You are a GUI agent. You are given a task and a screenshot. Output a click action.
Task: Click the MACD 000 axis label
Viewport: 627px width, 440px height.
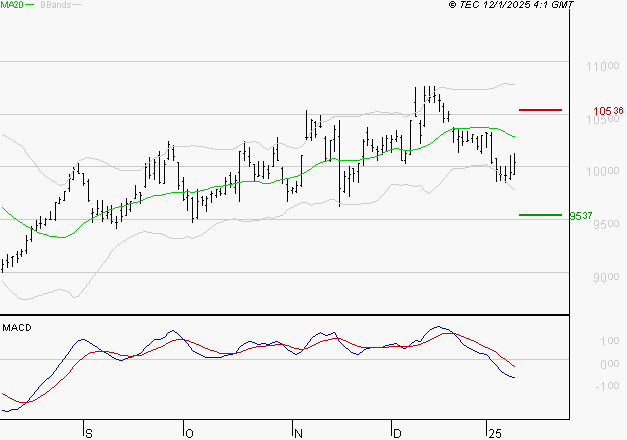[x=609, y=364]
